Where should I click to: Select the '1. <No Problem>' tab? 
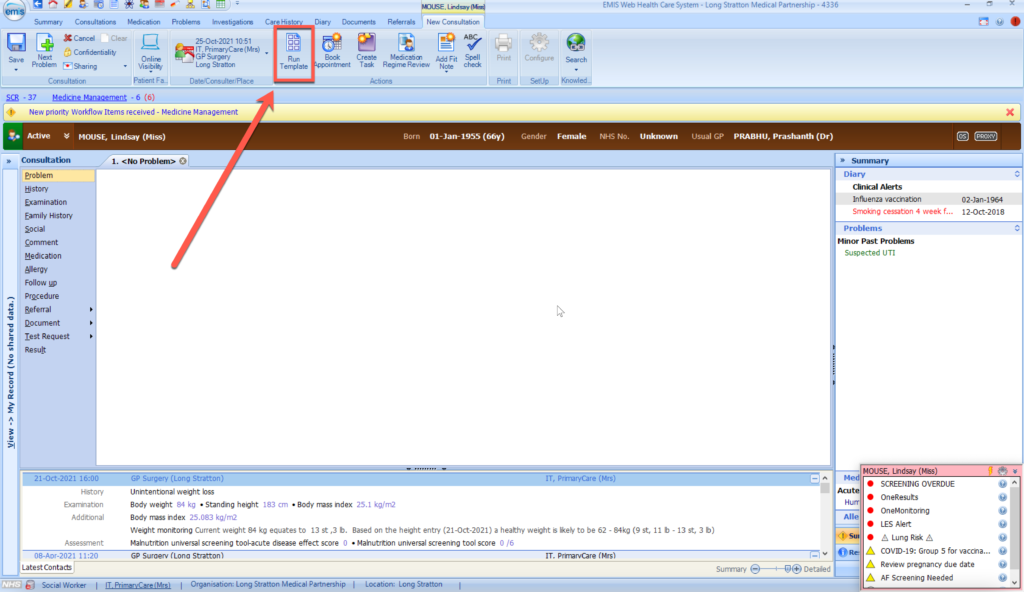[x=144, y=161]
